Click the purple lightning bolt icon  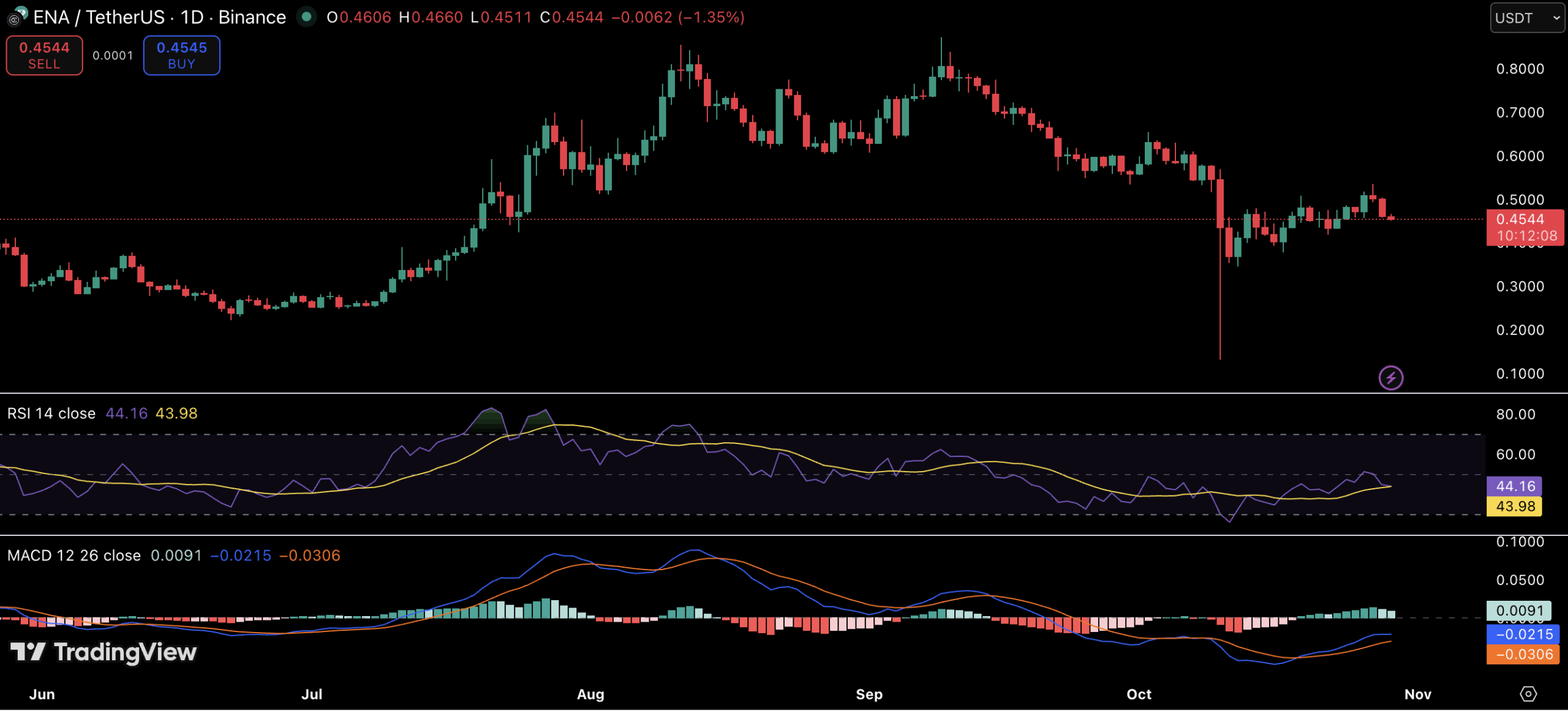pos(1390,377)
